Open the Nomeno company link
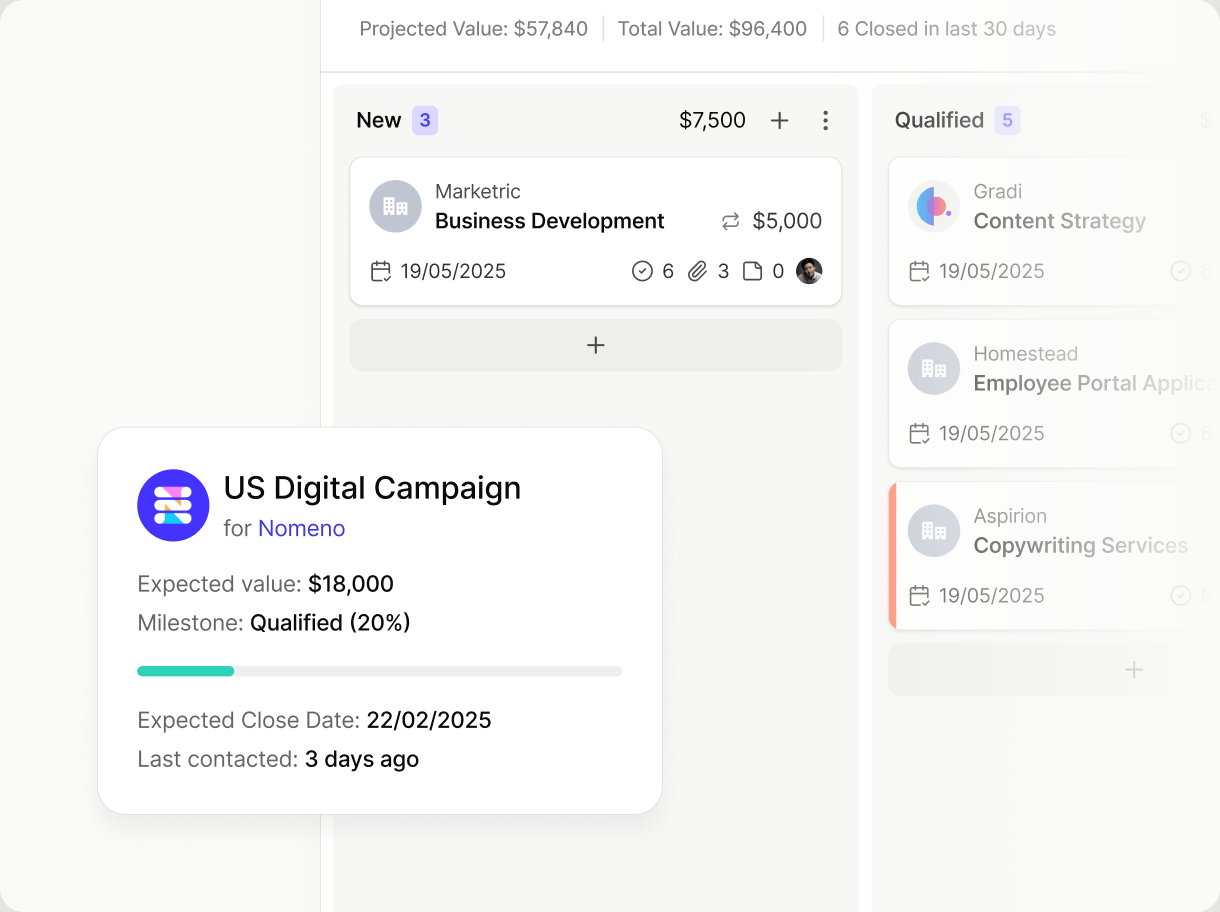 (x=301, y=528)
